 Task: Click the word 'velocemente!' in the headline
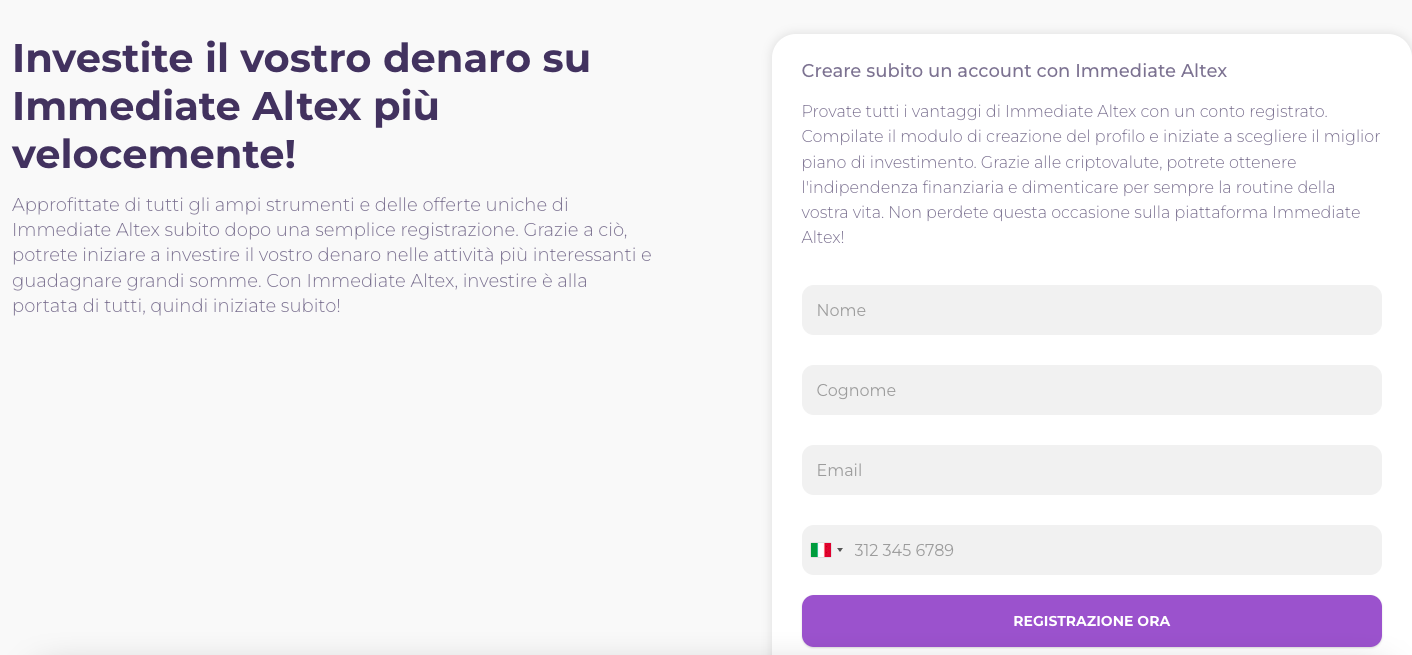154,154
